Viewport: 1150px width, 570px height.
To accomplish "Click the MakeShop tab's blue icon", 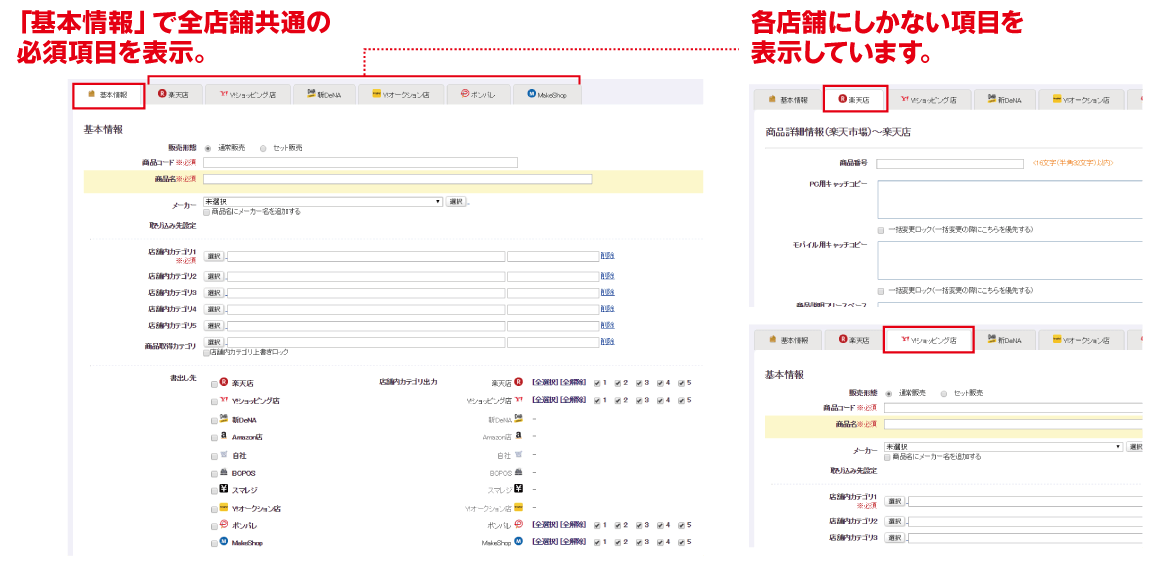I will click(x=532, y=94).
